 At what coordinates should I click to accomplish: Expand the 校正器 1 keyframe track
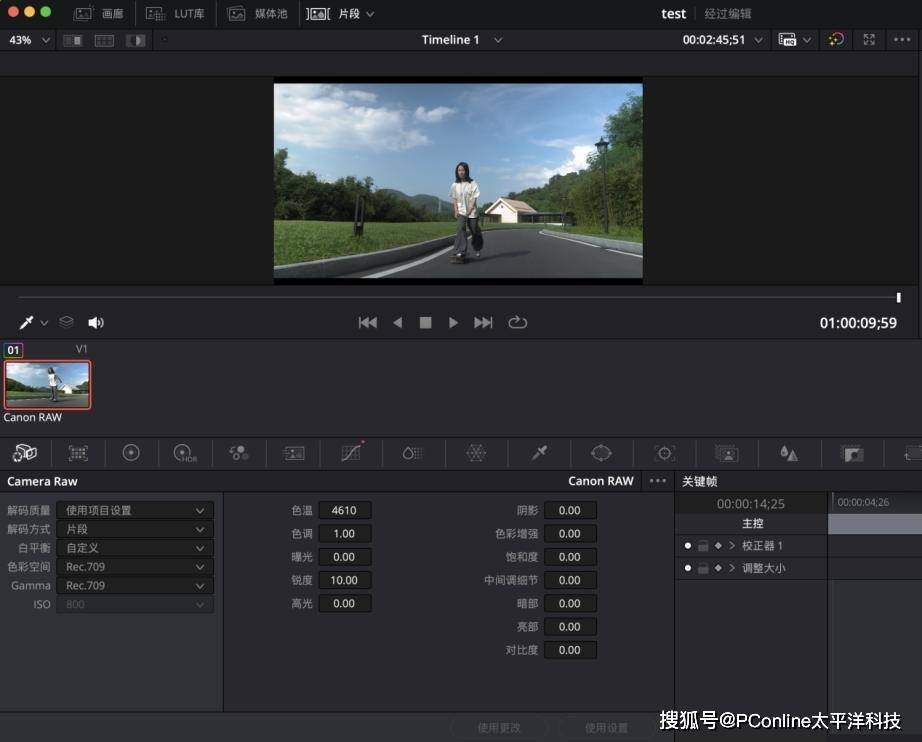[732, 546]
